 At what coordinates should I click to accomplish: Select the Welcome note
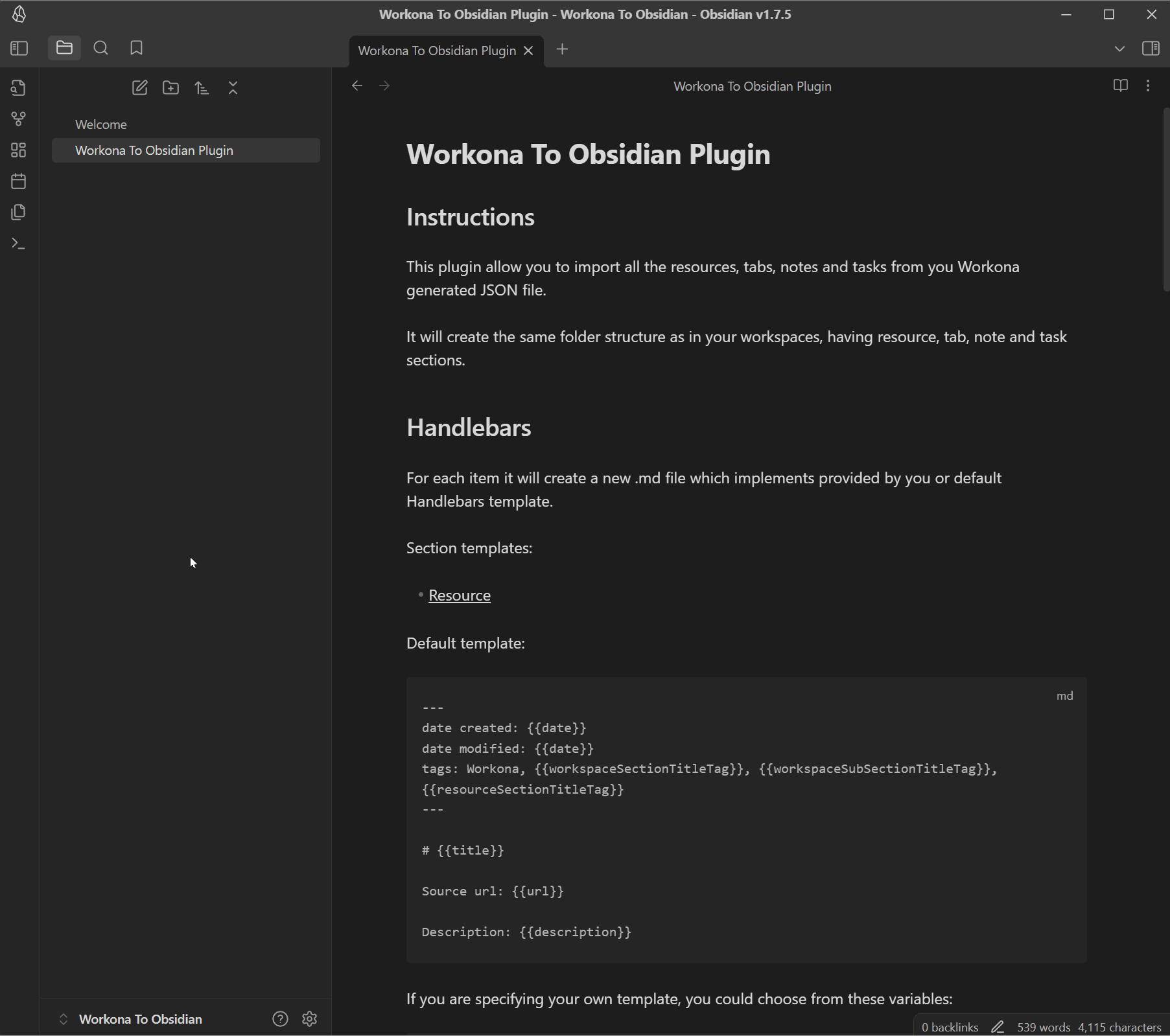pos(186,124)
